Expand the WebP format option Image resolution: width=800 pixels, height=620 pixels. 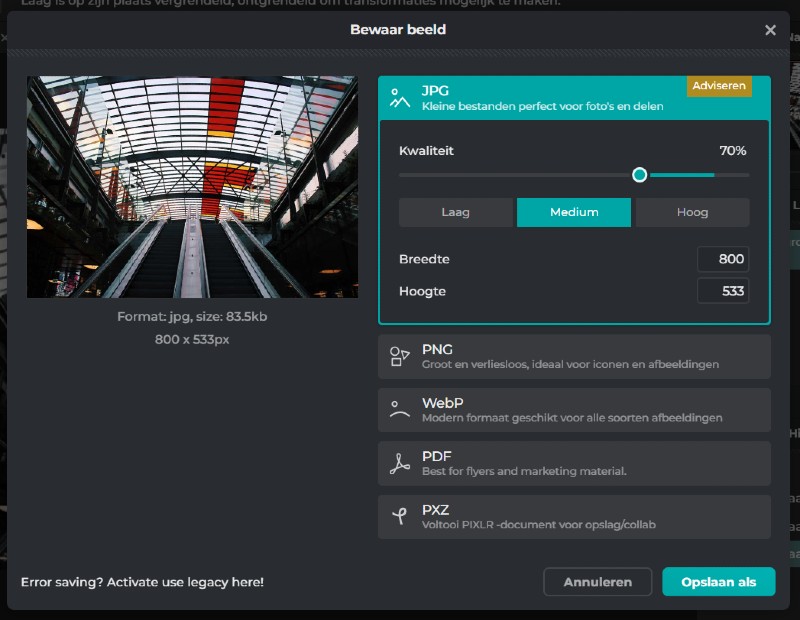[574, 410]
